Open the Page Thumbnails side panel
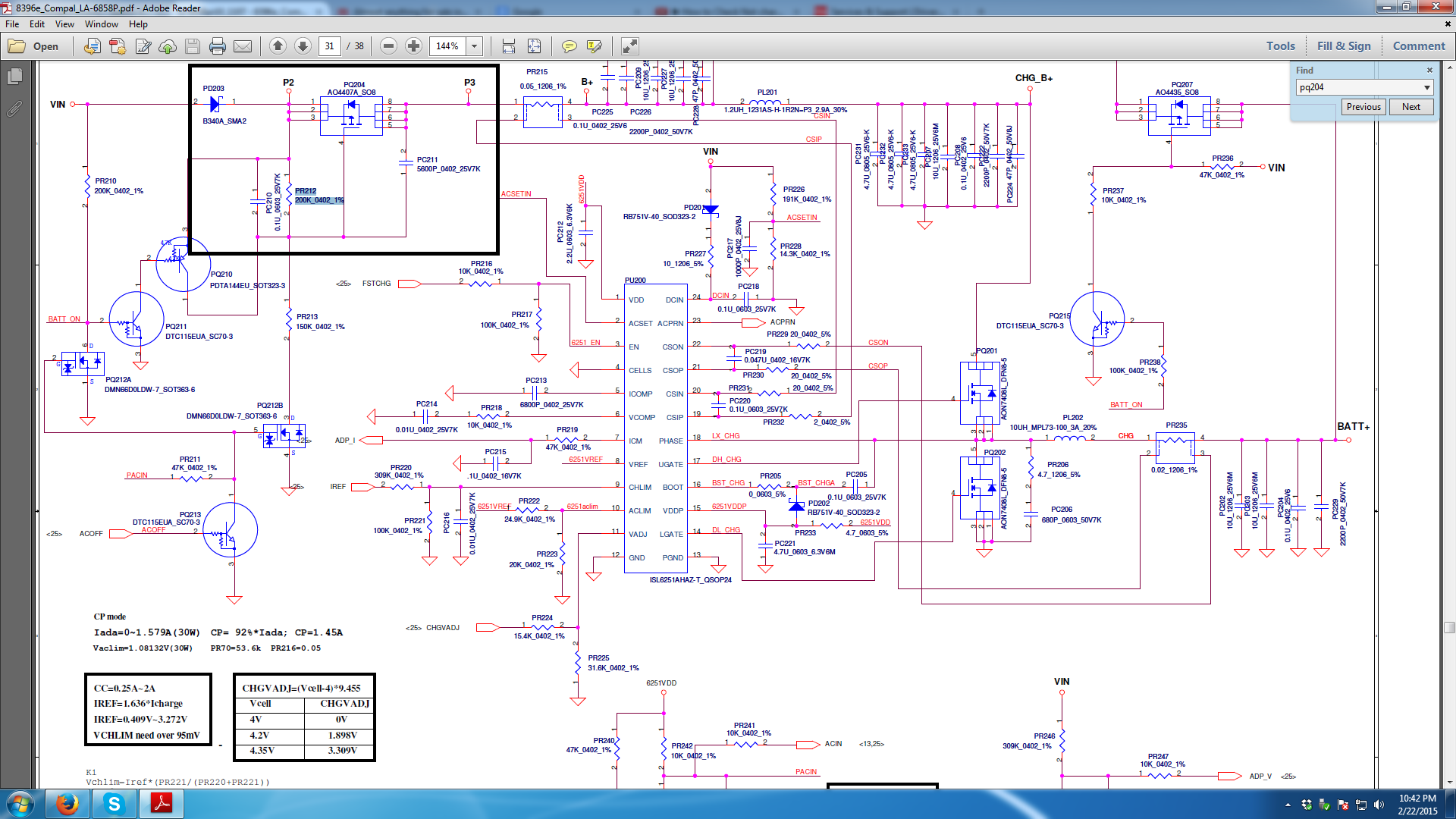This screenshot has height=819, width=1456. (14, 76)
